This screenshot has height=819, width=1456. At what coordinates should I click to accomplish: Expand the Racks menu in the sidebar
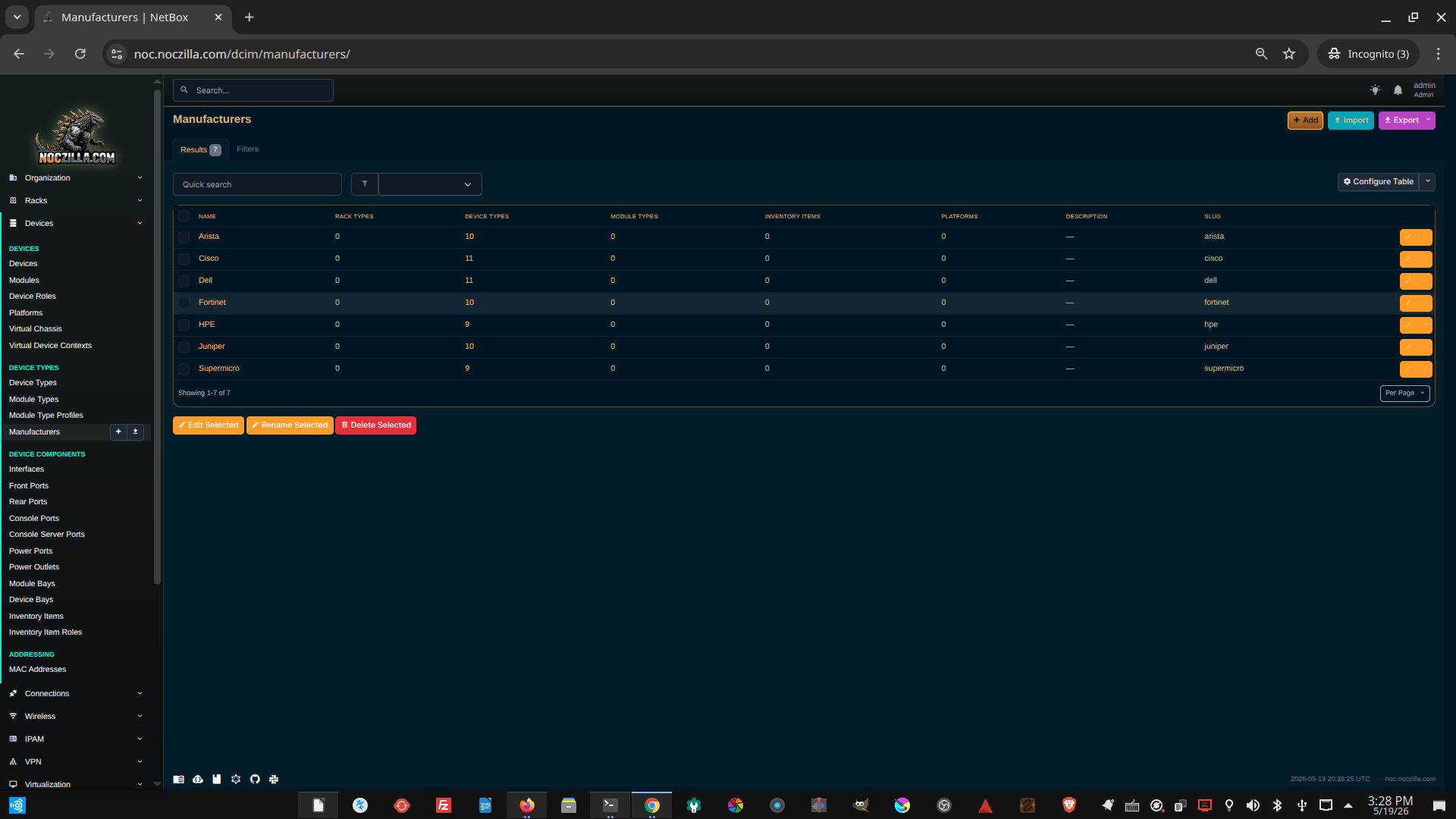(x=76, y=201)
